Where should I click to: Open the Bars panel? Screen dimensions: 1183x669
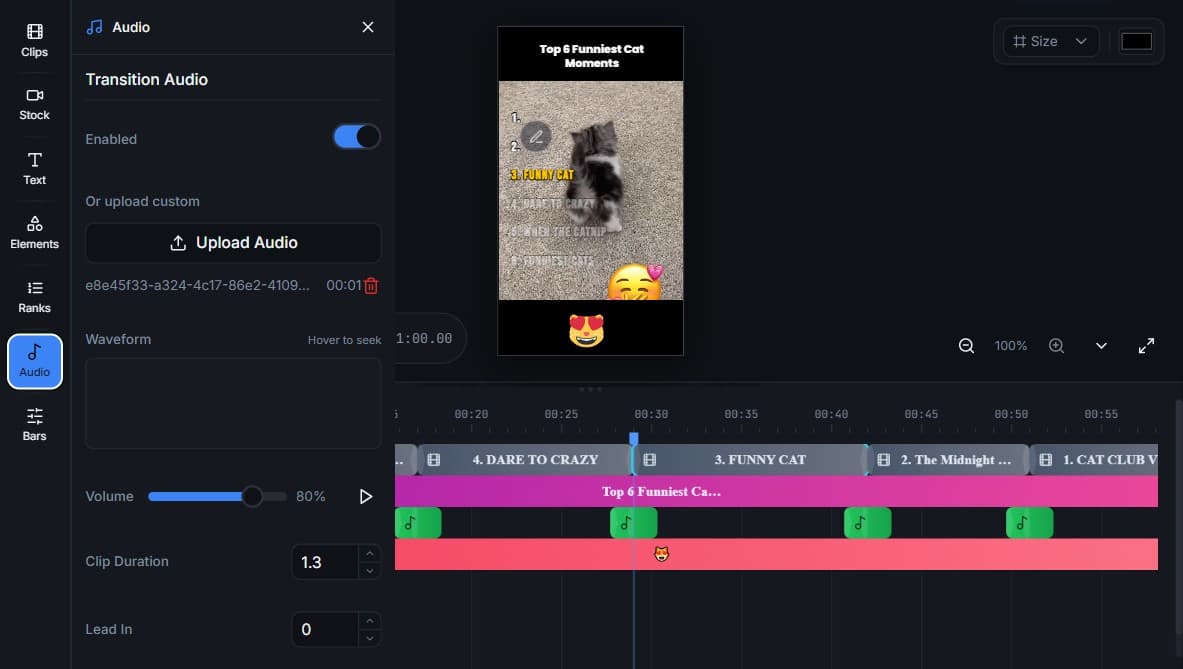tap(34, 423)
